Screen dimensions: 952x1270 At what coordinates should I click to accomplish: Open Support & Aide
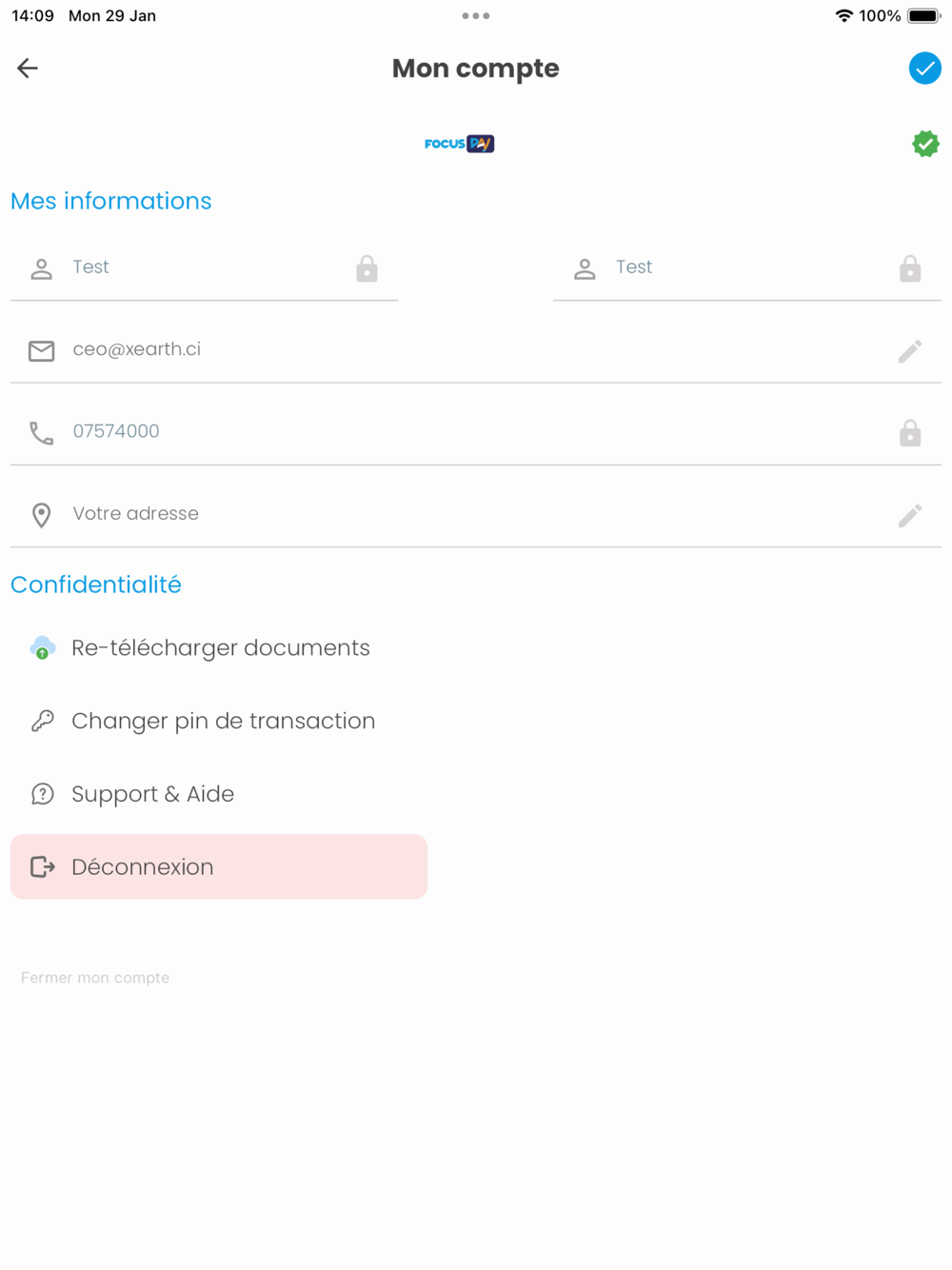pyautogui.click(x=152, y=794)
